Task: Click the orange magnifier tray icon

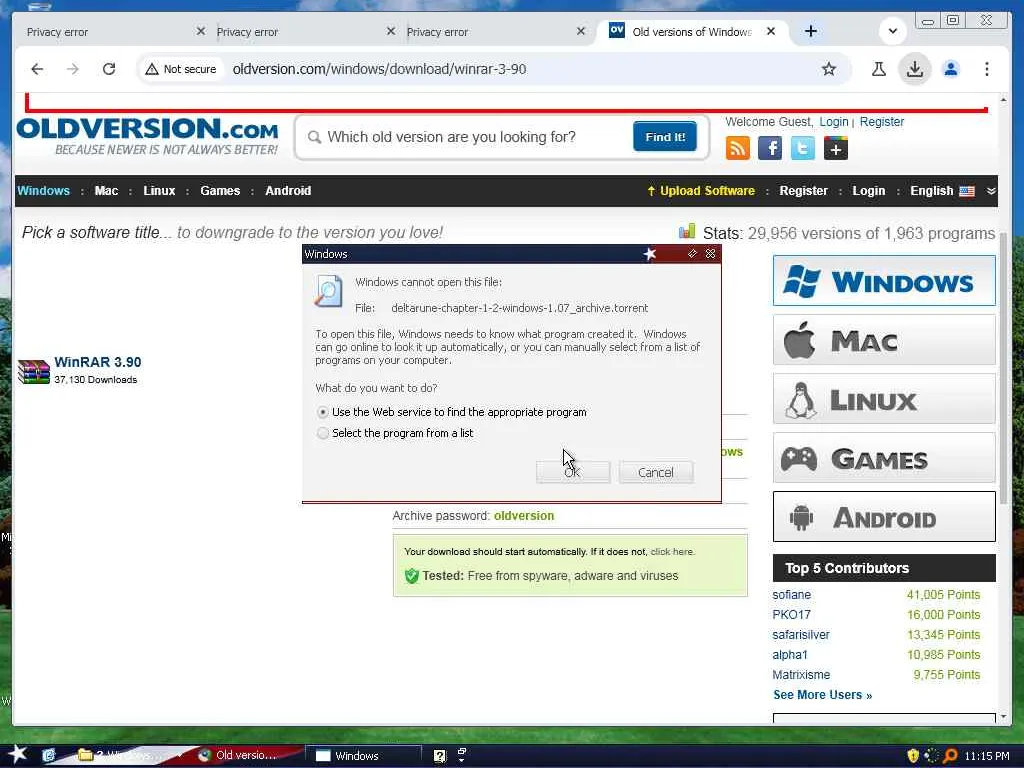Action: tap(950, 756)
